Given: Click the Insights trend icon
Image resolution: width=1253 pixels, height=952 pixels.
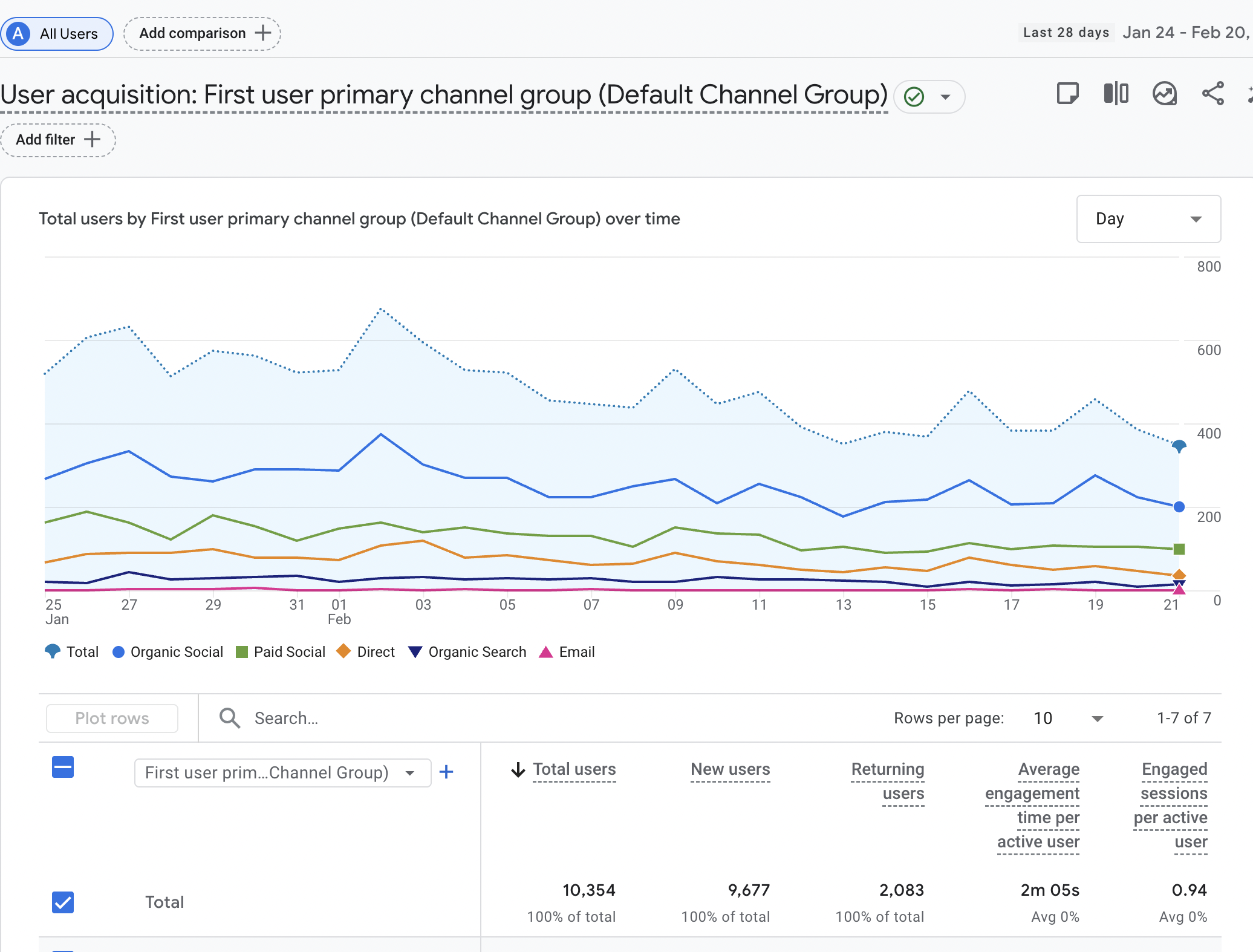Looking at the screenshot, I should [1164, 94].
